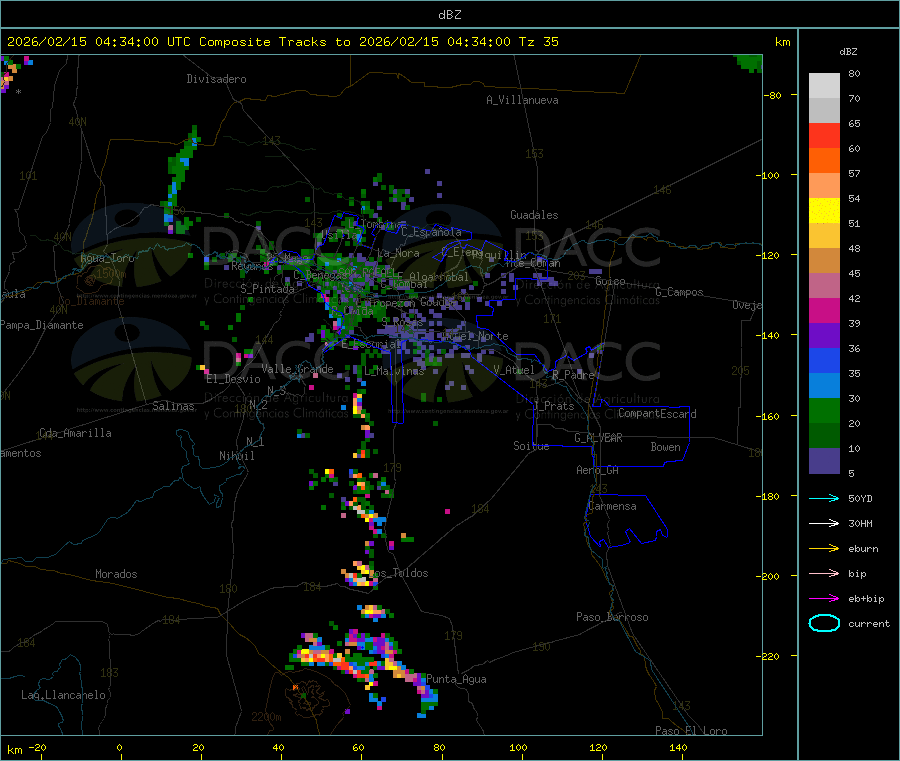This screenshot has height=761, width=900.
Task: Click the 'CompantEscard' map label
Action: pos(657,413)
